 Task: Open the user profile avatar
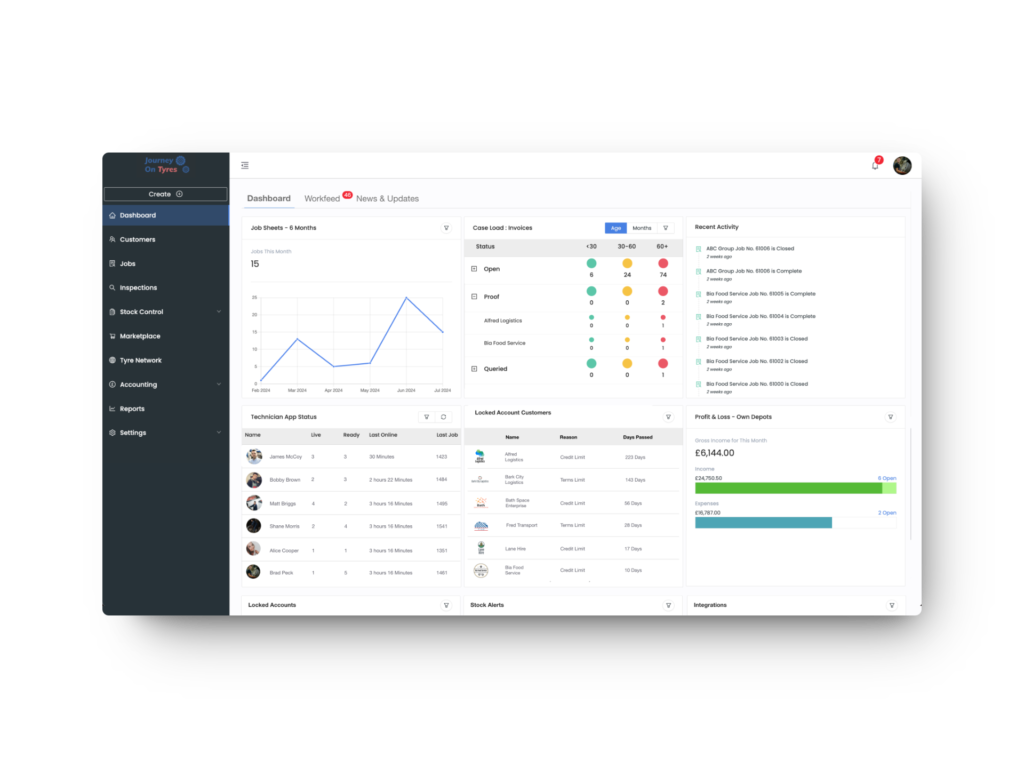[x=903, y=165]
